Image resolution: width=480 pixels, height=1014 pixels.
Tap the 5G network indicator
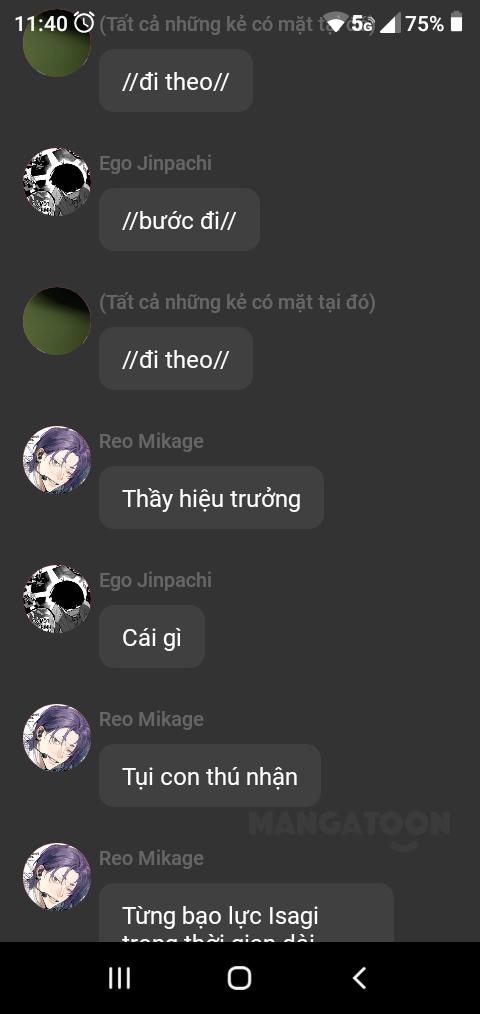coord(363,24)
